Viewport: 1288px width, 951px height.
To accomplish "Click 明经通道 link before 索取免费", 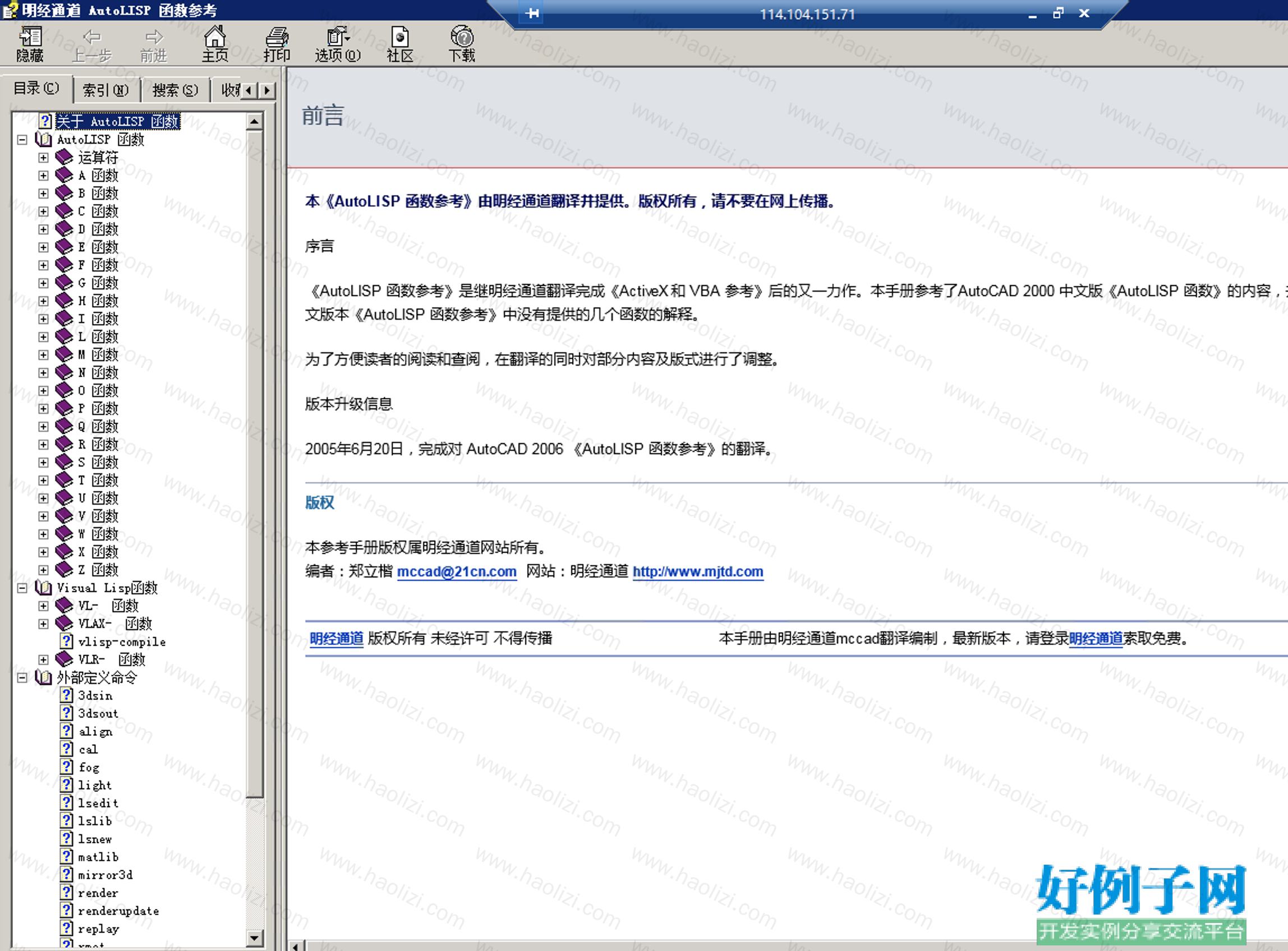I will [x=1095, y=639].
